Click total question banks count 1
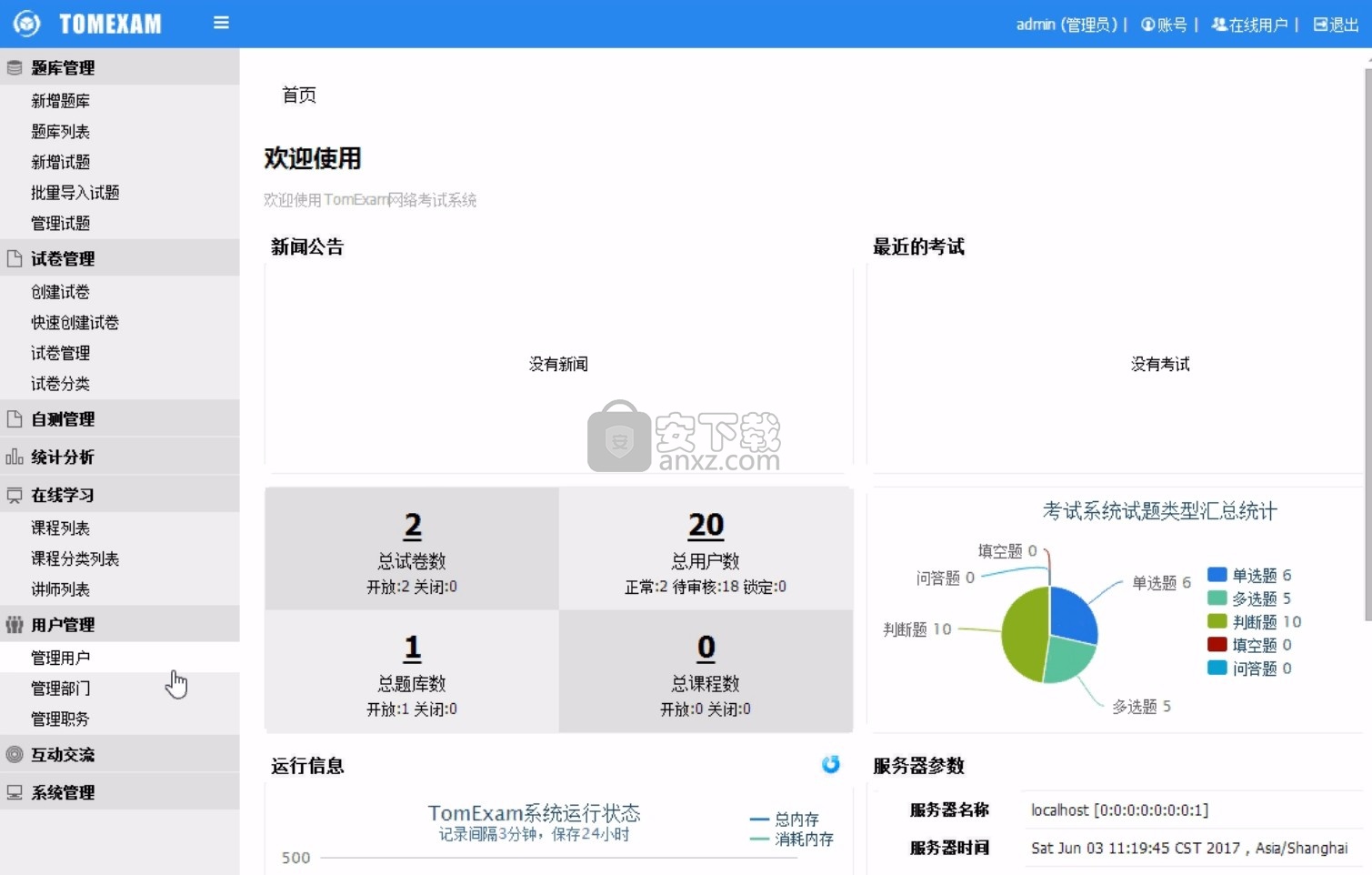This screenshot has height=875, width=1372. click(x=413, y=647)
